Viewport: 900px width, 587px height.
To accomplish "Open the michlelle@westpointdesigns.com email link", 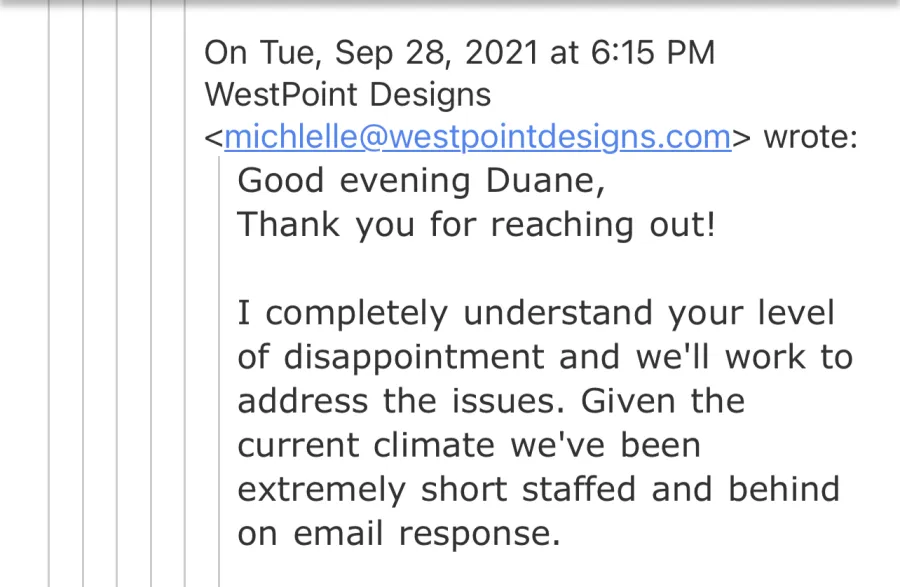I will [478, 137].
